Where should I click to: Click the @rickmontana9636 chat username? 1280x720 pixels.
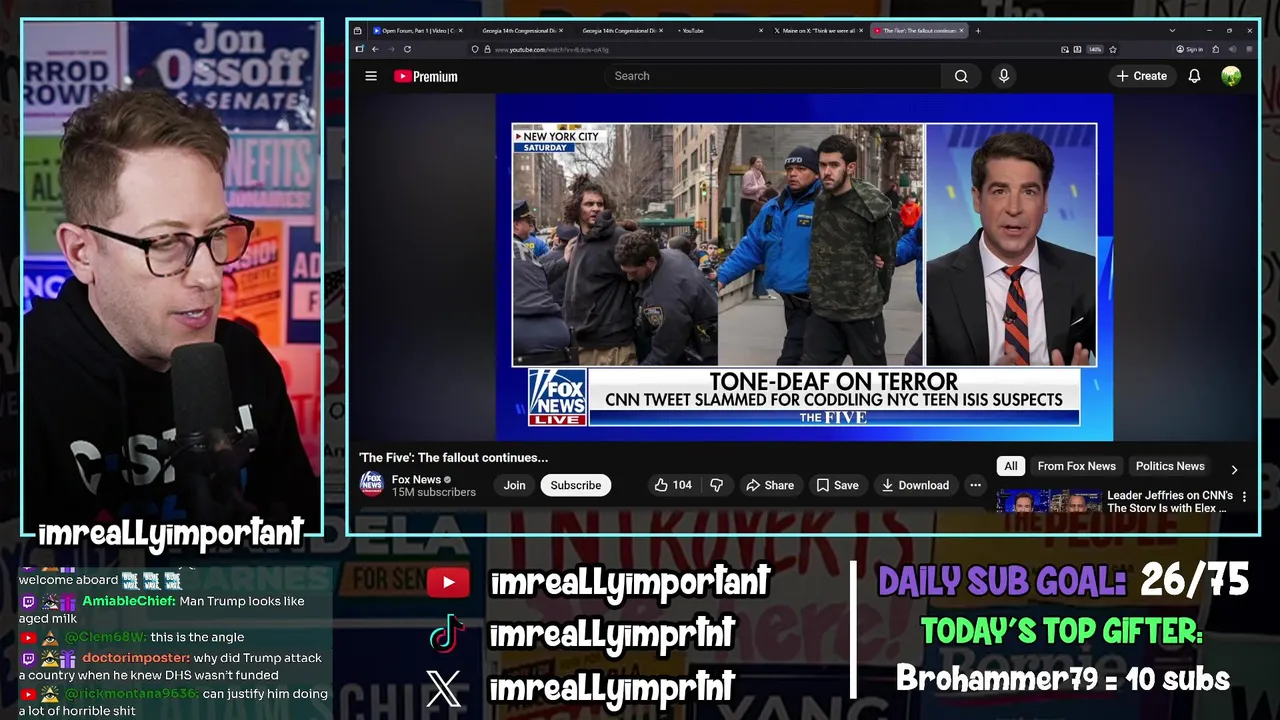tap(132, 693)
